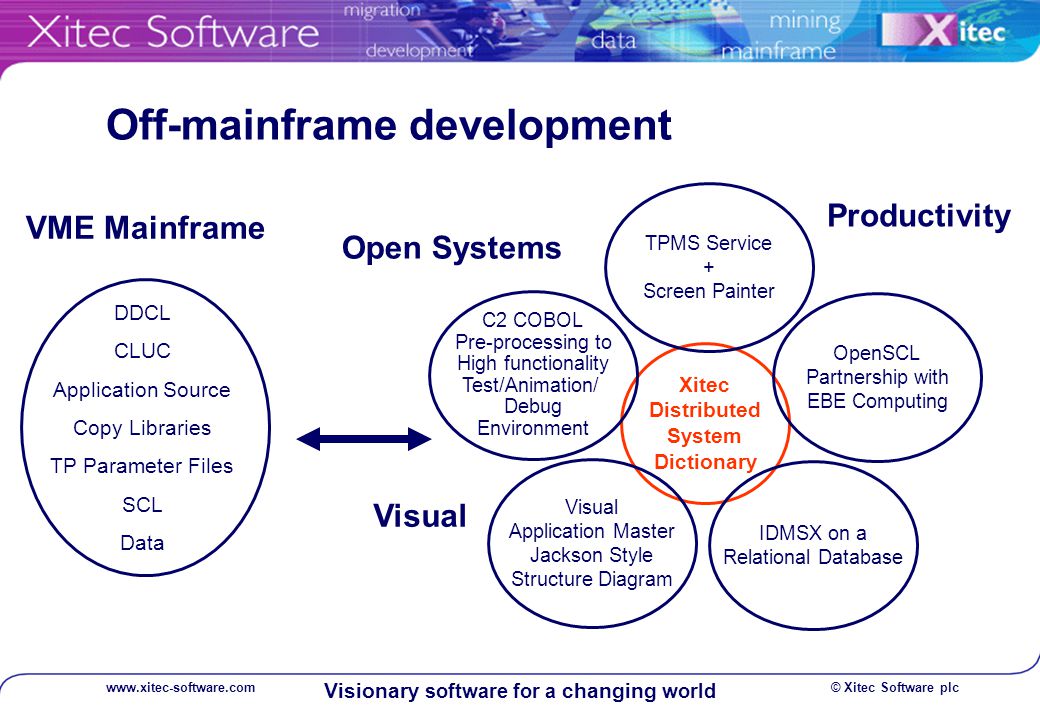Click the 'data' word in the banner

coord(614,41)
